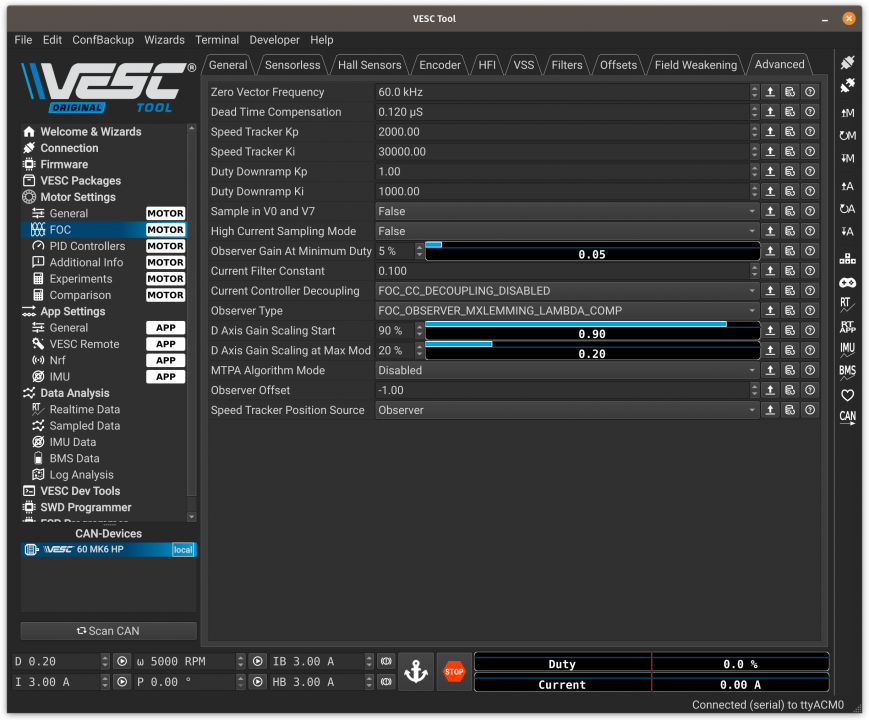Open PID Controllers motor settings page
Screen dimensions: 869x720
(87, 246)
